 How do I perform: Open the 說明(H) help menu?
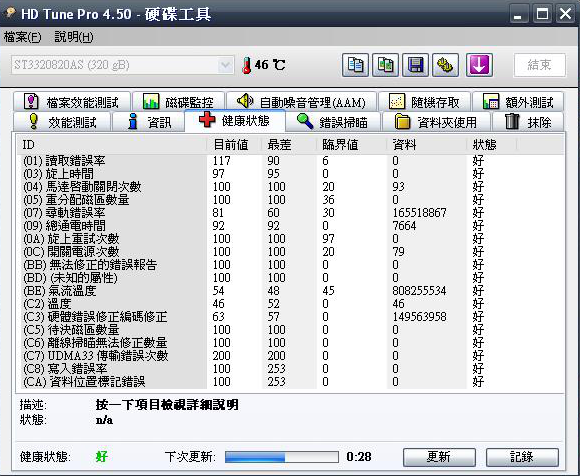pos(74,37)
